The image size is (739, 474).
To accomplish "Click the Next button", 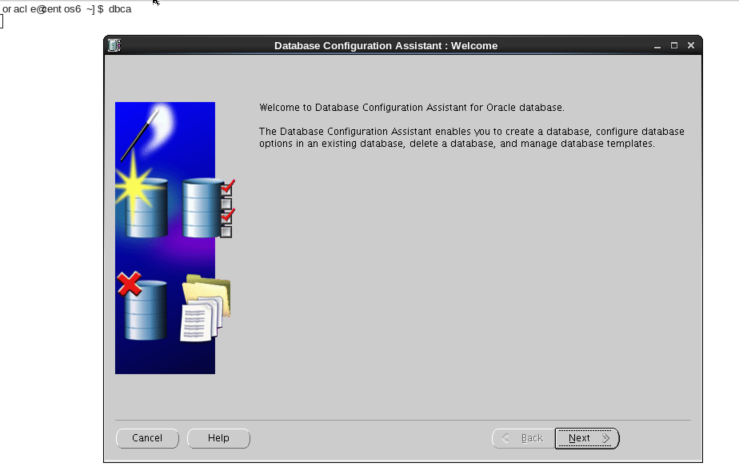I will pos(587,438).
